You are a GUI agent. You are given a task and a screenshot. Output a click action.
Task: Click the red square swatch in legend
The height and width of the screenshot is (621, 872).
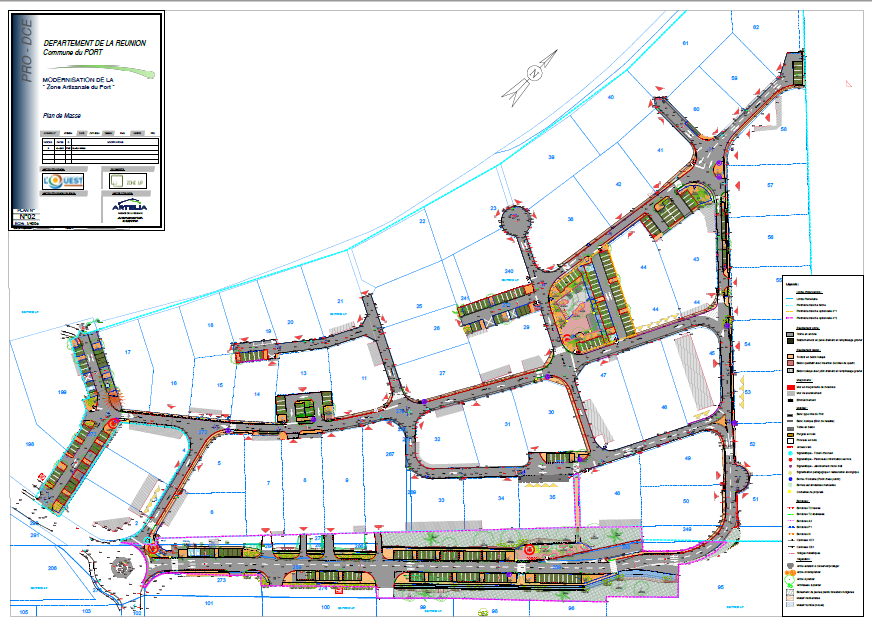pos(789,386)
